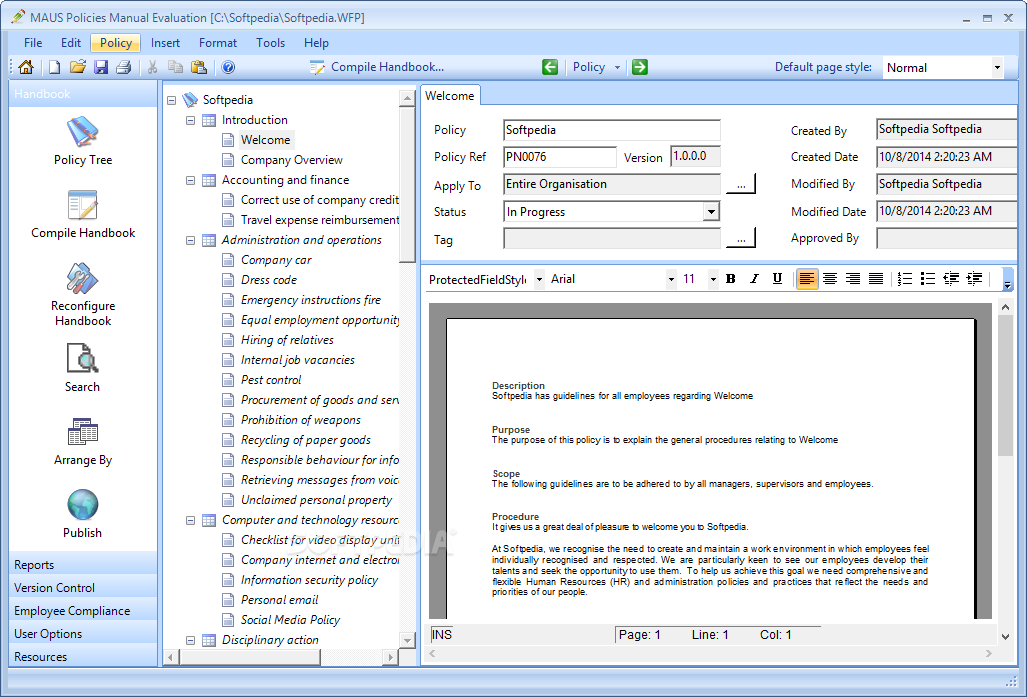Open the Status dropdown showing In Progress
1027x697 pixels.
click(x=711, y=212)
